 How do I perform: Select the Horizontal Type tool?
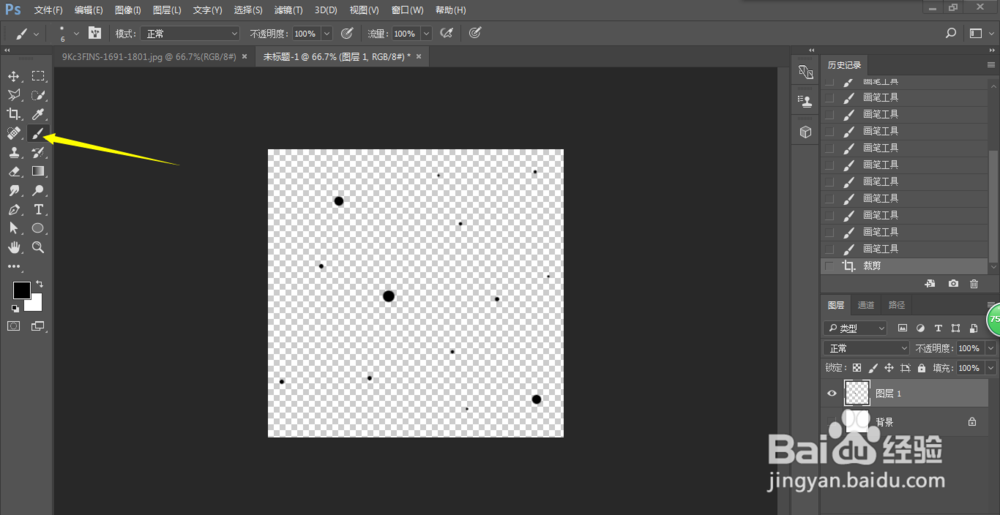pos(38,209)
